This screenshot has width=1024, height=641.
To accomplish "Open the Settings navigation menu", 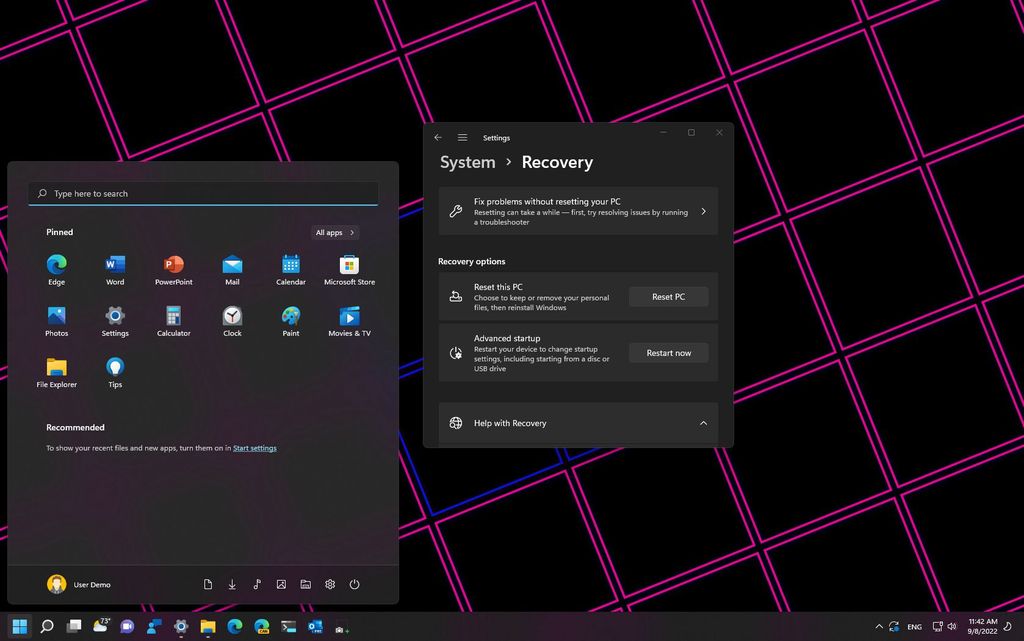I will click(462, 137).
